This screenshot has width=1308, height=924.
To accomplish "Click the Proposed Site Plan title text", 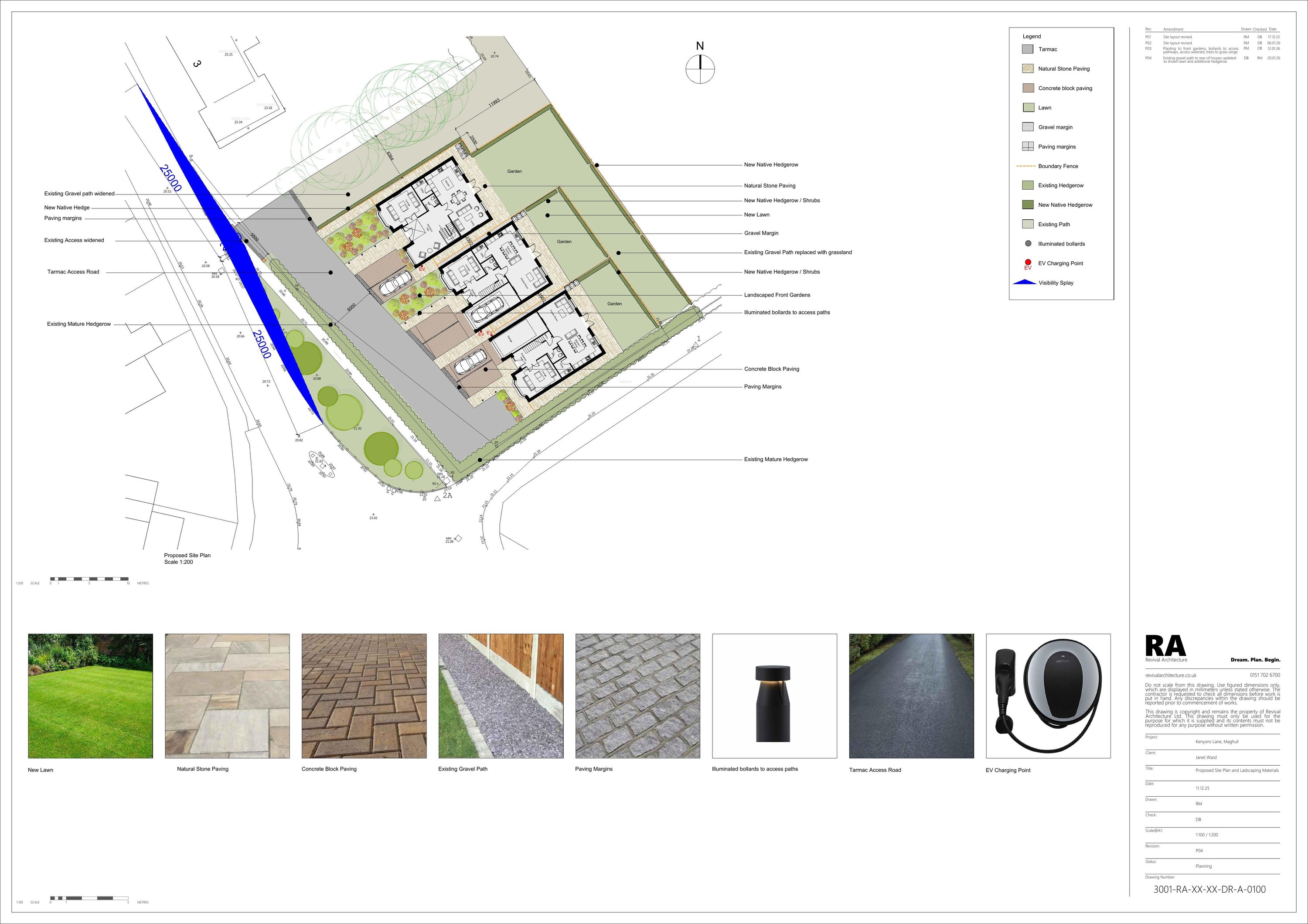I will (187, 556).
